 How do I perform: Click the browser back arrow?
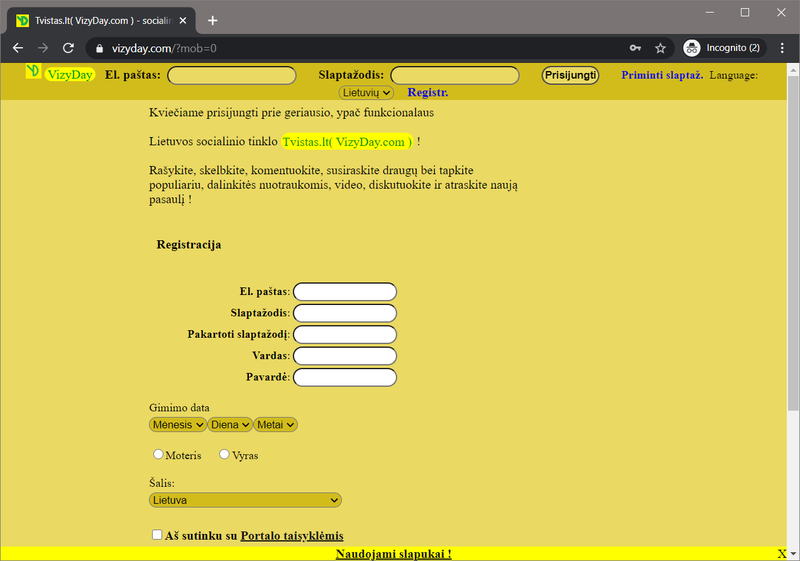pyautogui.click(x=17, y=48)
